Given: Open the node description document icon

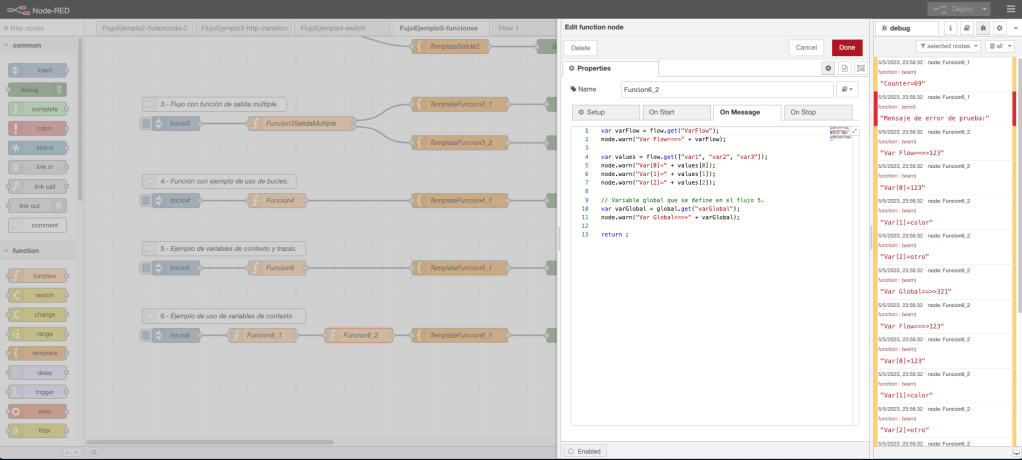Looking at the screenshot, I should click(x=844, y=68).
